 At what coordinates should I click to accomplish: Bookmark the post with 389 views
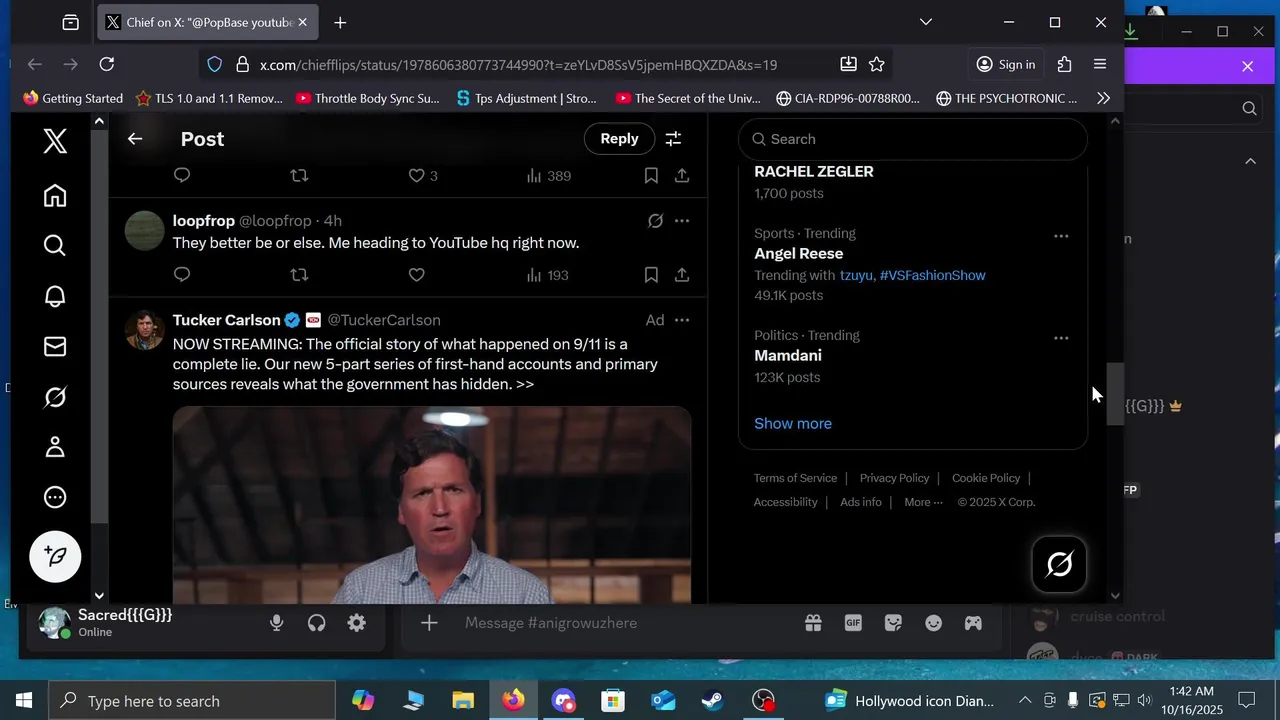tap(651, 176)
